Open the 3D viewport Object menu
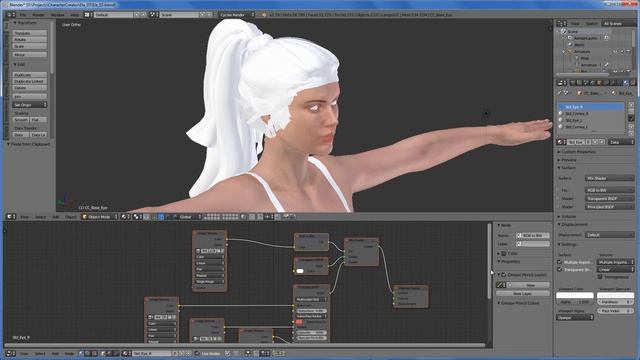The image size is (640, 360). 71,217
